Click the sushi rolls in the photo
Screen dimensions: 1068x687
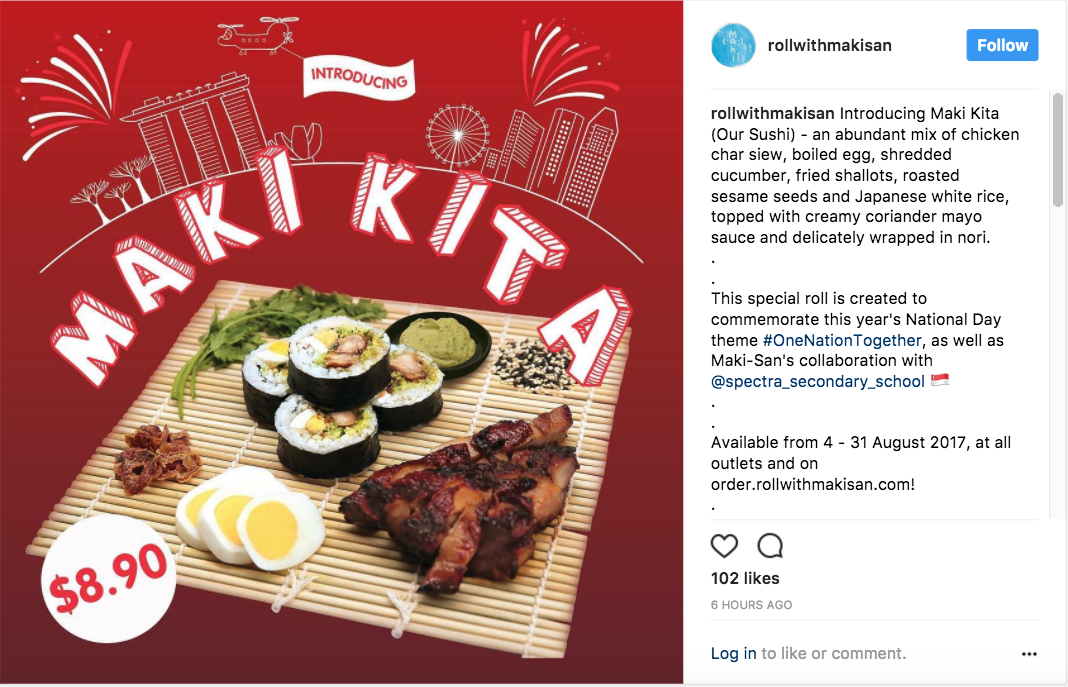pyautogui.click(x=339, y=394)
